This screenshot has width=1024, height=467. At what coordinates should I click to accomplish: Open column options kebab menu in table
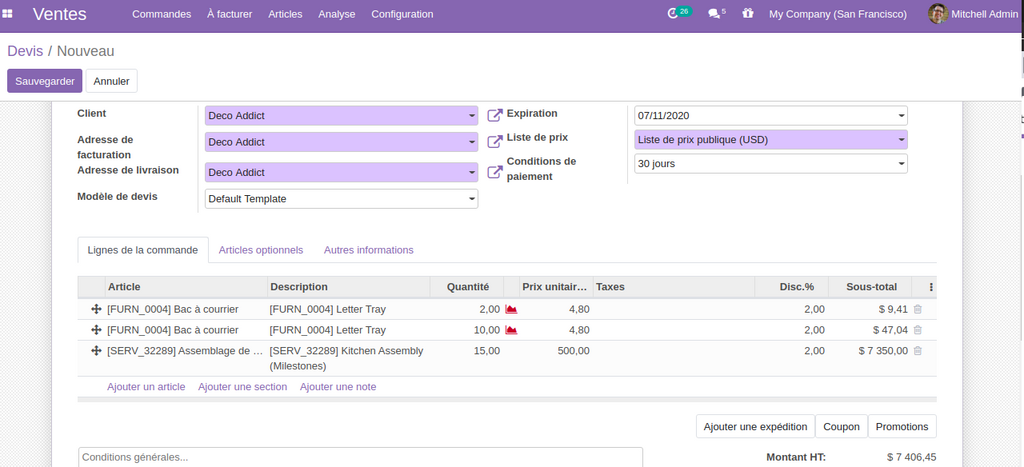coord(931,287)
